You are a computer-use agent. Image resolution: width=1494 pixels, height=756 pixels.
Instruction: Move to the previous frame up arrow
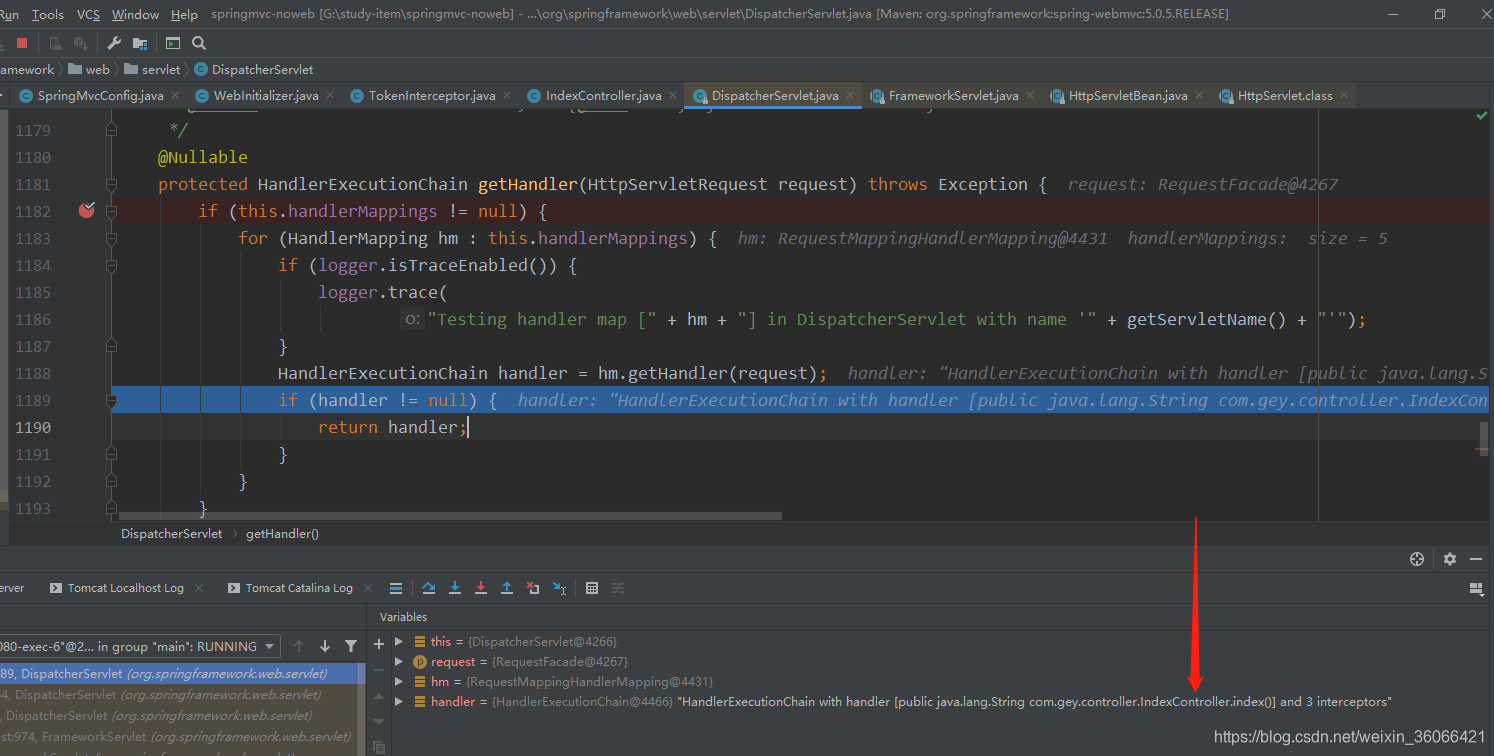coord(298,646)
